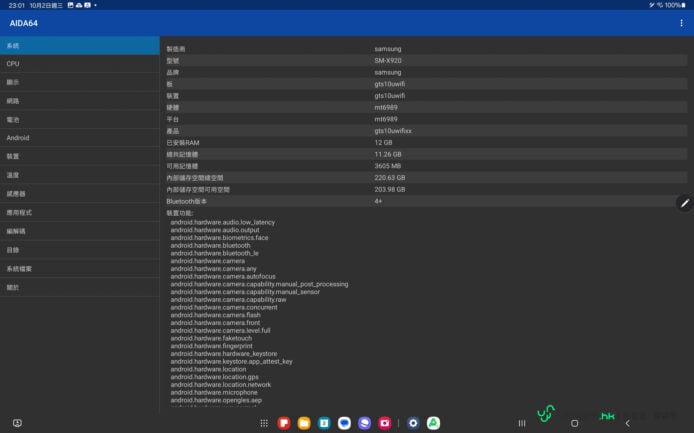Select android.hardware.opengles.aep feature line

tap(216, 400)
